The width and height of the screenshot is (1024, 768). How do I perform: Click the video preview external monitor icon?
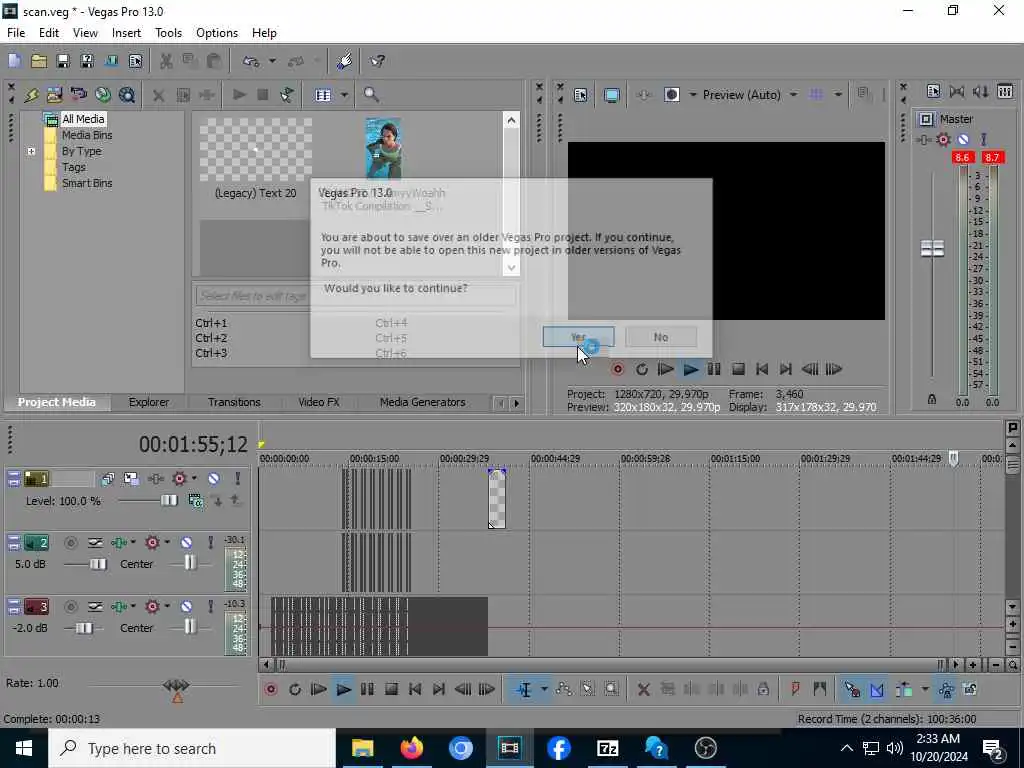click(611, 95)
